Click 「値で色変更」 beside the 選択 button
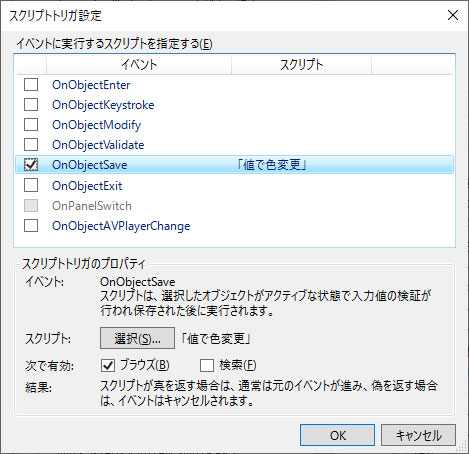Image resolution: width=469 pixels, height=454 pixels. (216, 339)
